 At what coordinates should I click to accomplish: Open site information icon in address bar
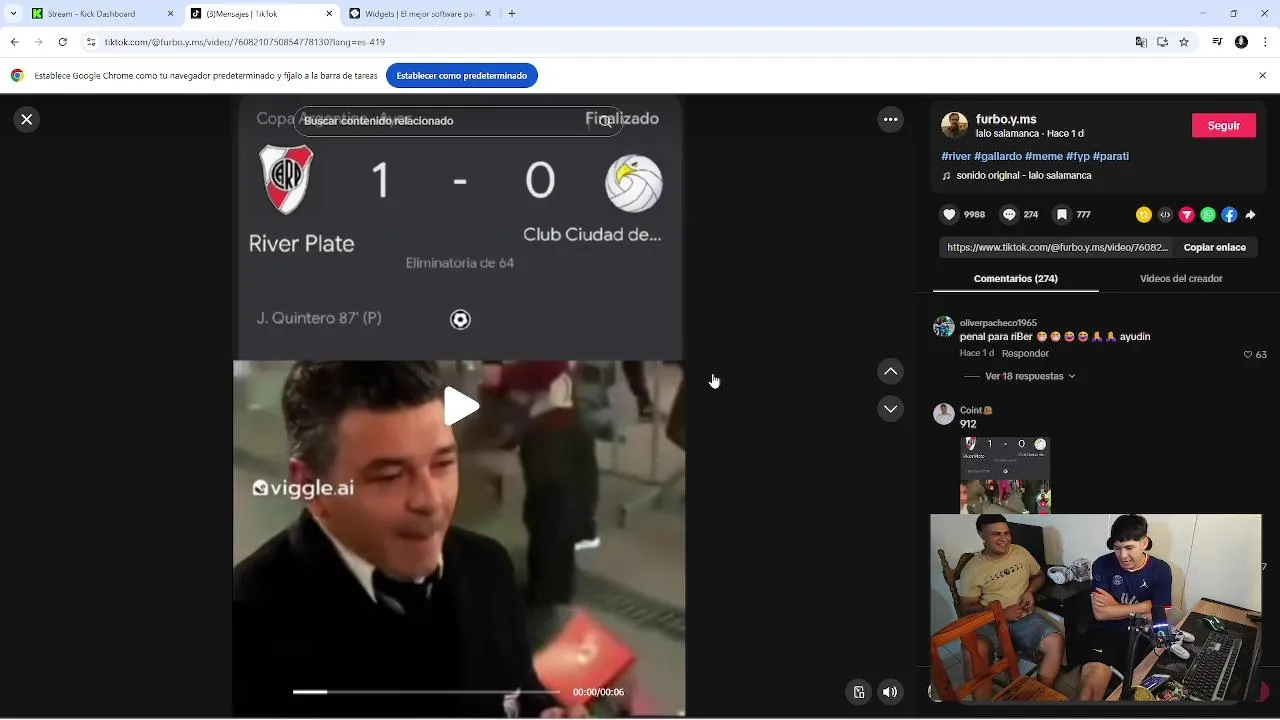pos(91,42)
